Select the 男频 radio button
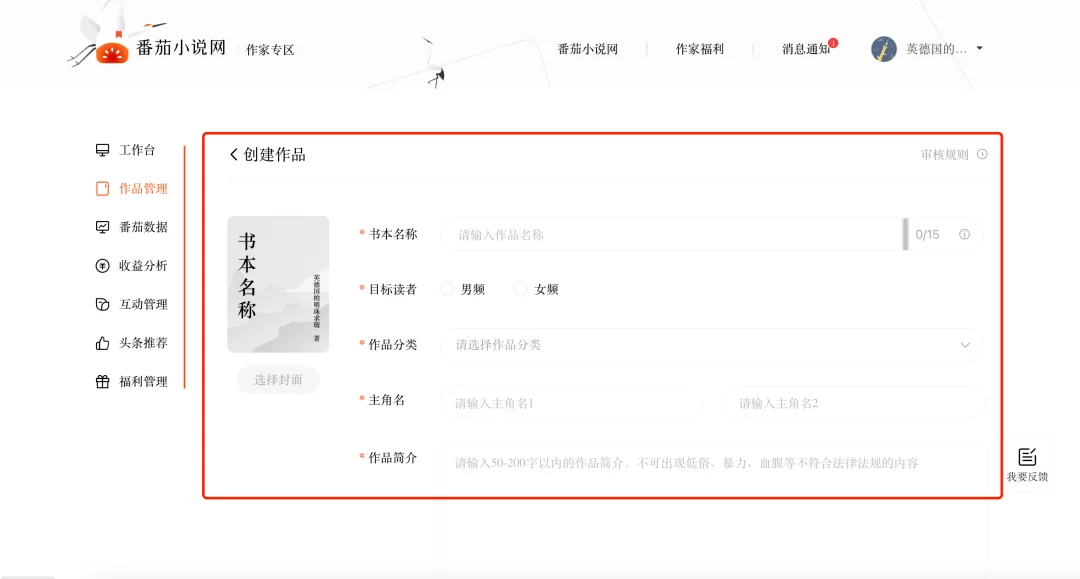 [x=447, y=289]
